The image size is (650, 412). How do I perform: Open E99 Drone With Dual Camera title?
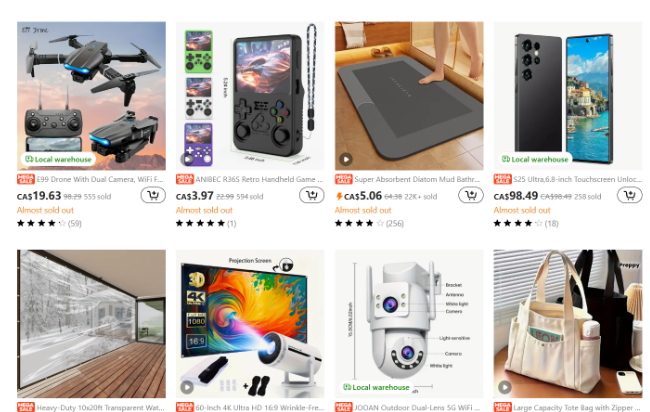tap(100, 179)
